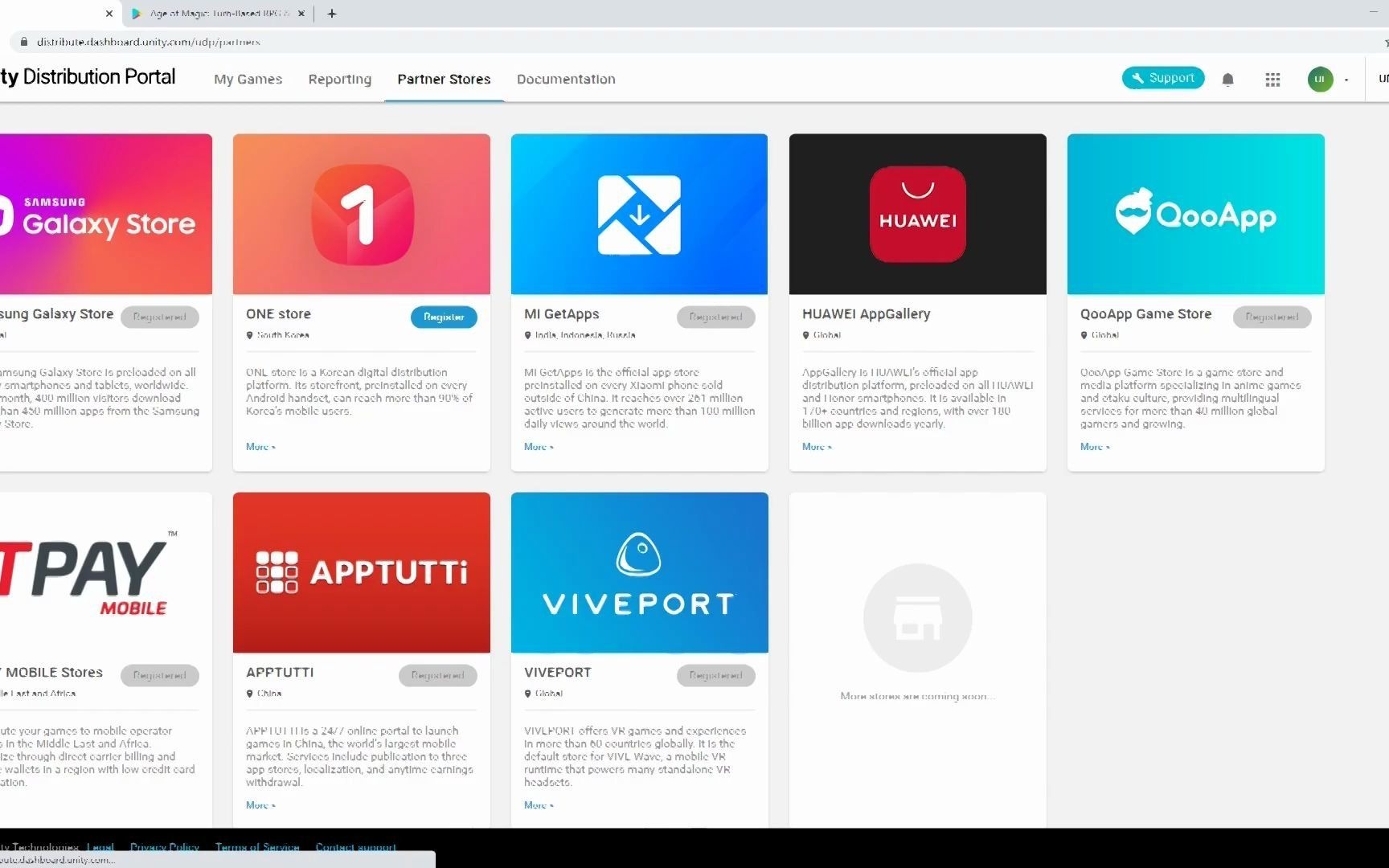Open the account dropdown beside the avatar
Viewport: 1389px width, 868px height.
pyautogui.click(x=1346, y=79)
